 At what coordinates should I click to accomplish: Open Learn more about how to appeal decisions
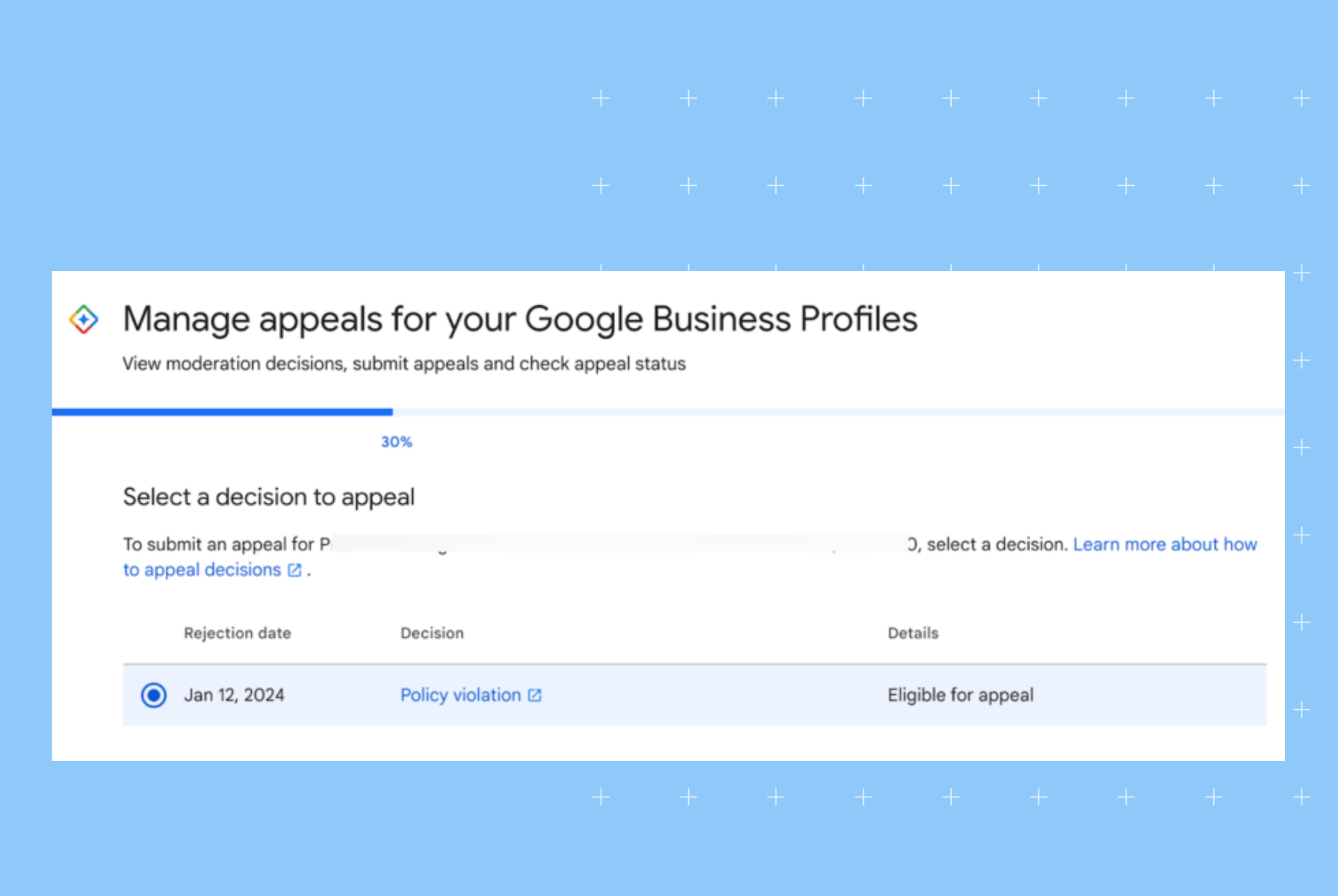point(1164,544)
